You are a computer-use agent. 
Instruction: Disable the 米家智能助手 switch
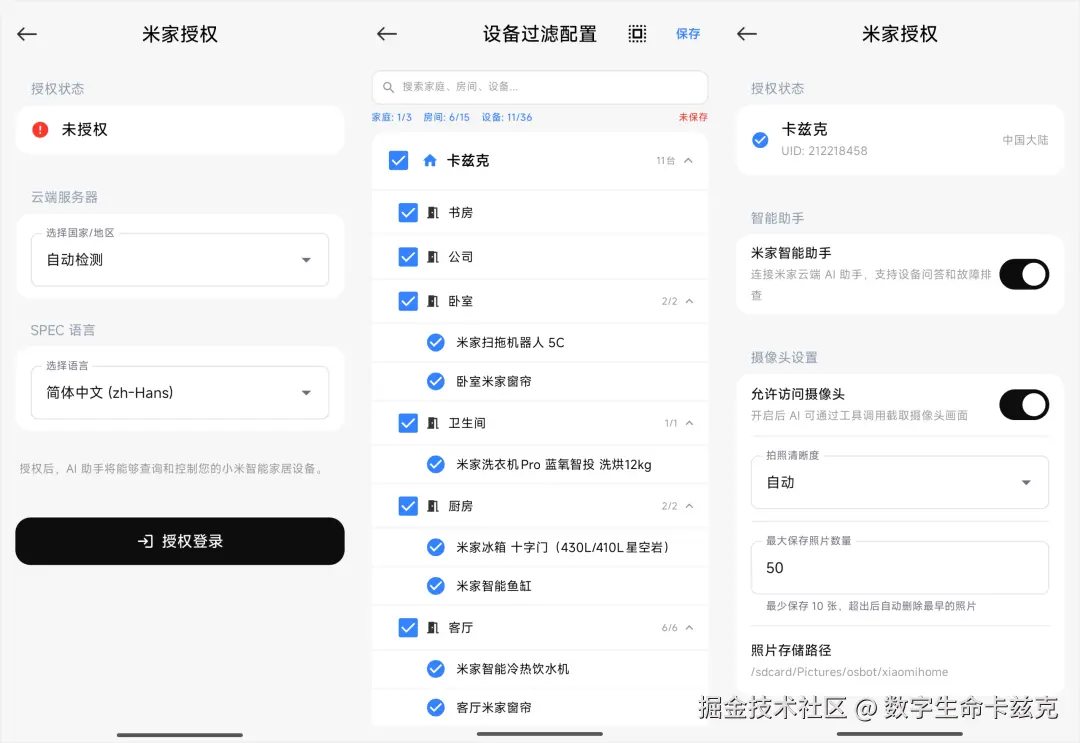(1023, 274)
